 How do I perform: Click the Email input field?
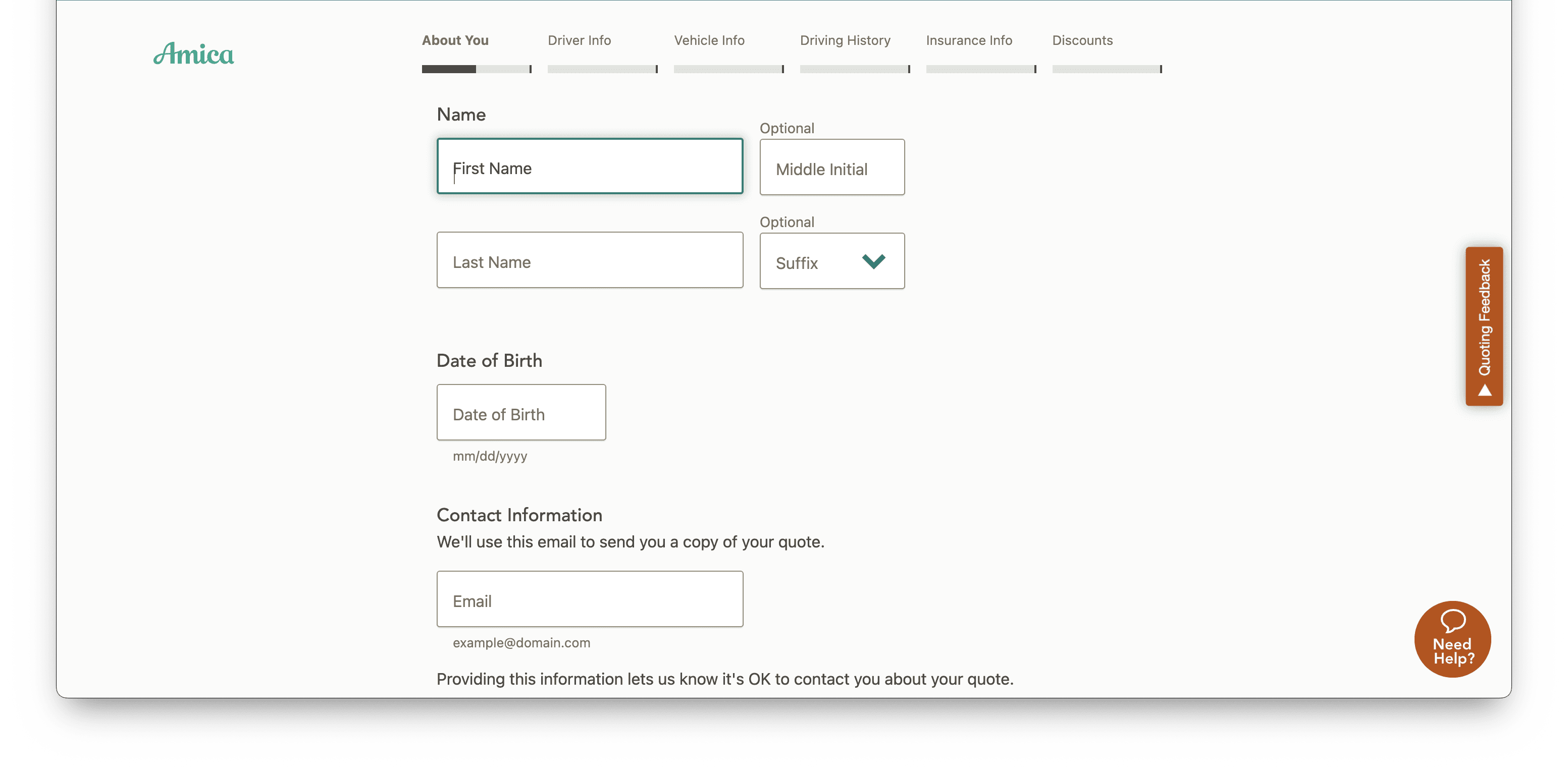[589, 598]
